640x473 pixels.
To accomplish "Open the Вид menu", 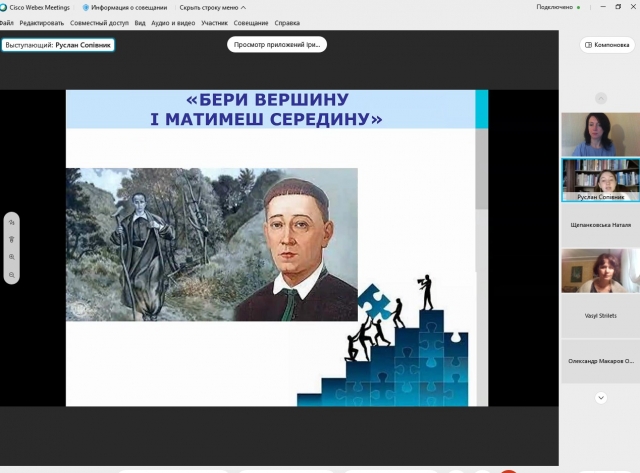I will point(140,23).
